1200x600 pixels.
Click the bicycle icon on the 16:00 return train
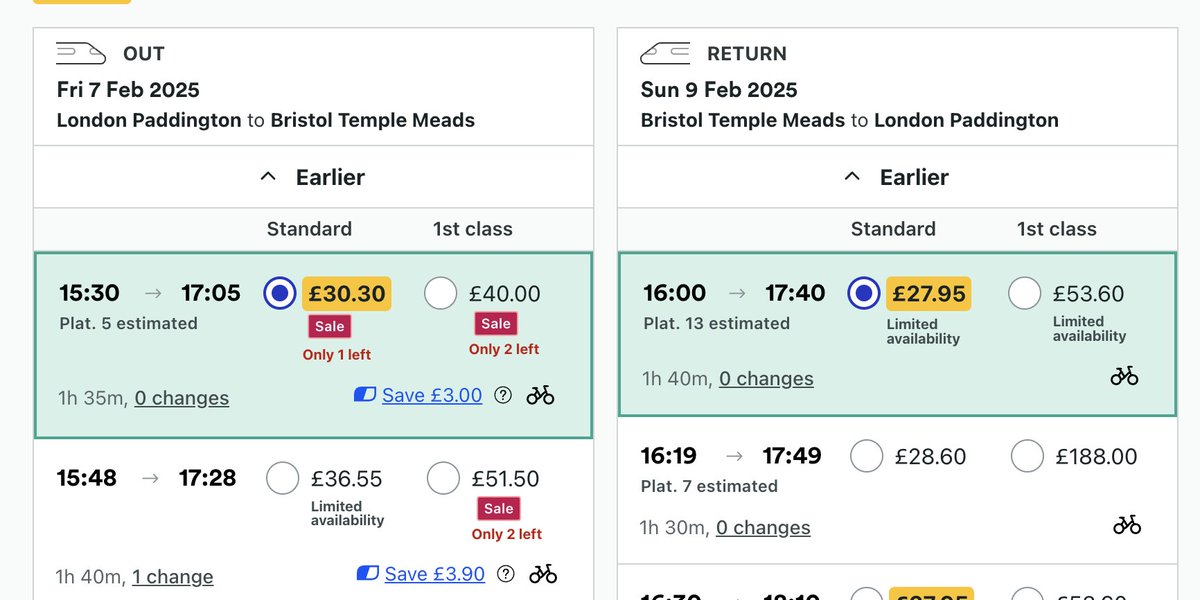(x=1124, y=376)
